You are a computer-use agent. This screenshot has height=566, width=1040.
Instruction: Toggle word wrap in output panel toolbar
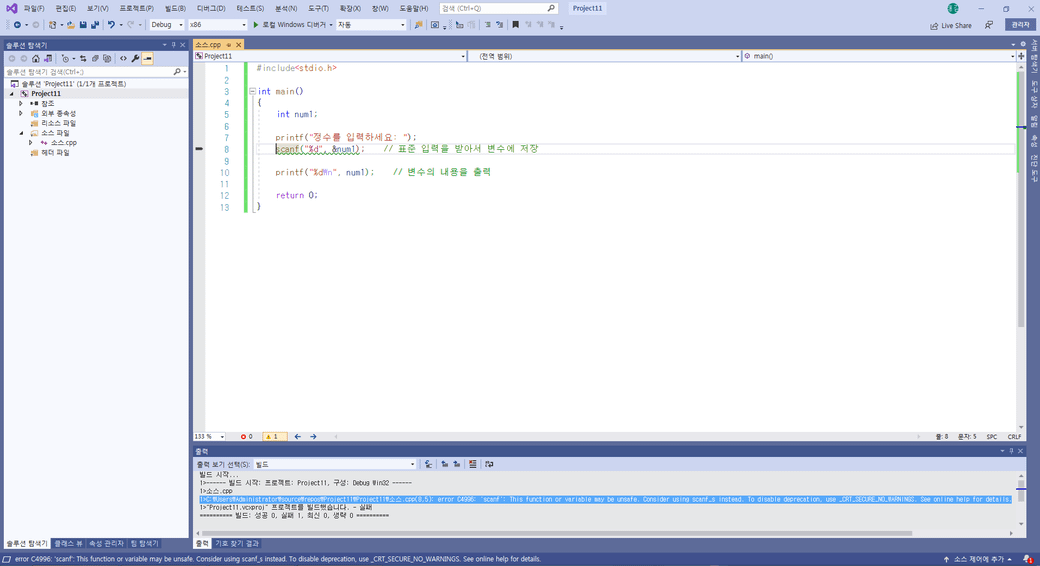tap(489, 464)
